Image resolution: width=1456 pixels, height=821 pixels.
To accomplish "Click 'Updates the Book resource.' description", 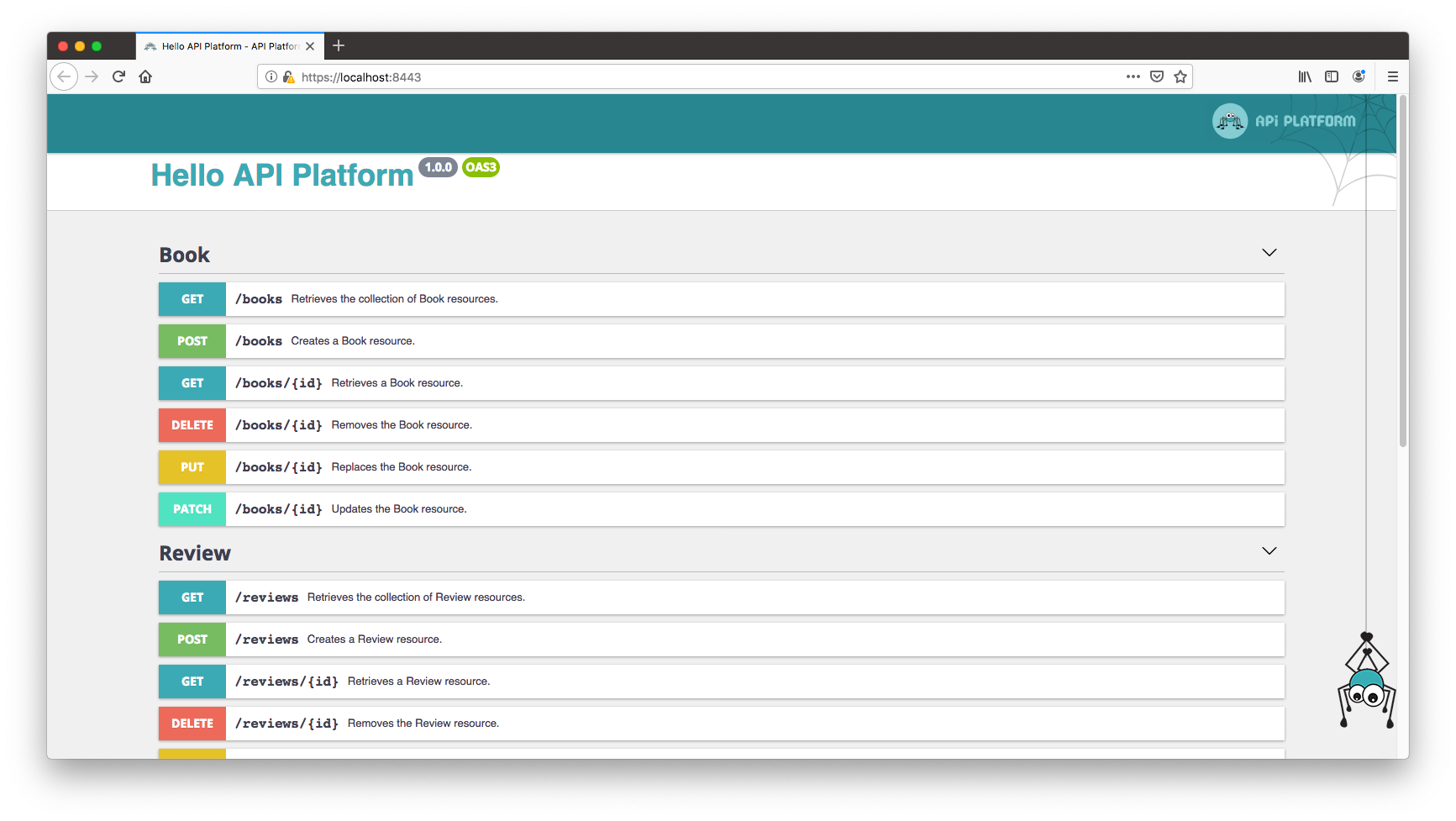I will point(399,509).
